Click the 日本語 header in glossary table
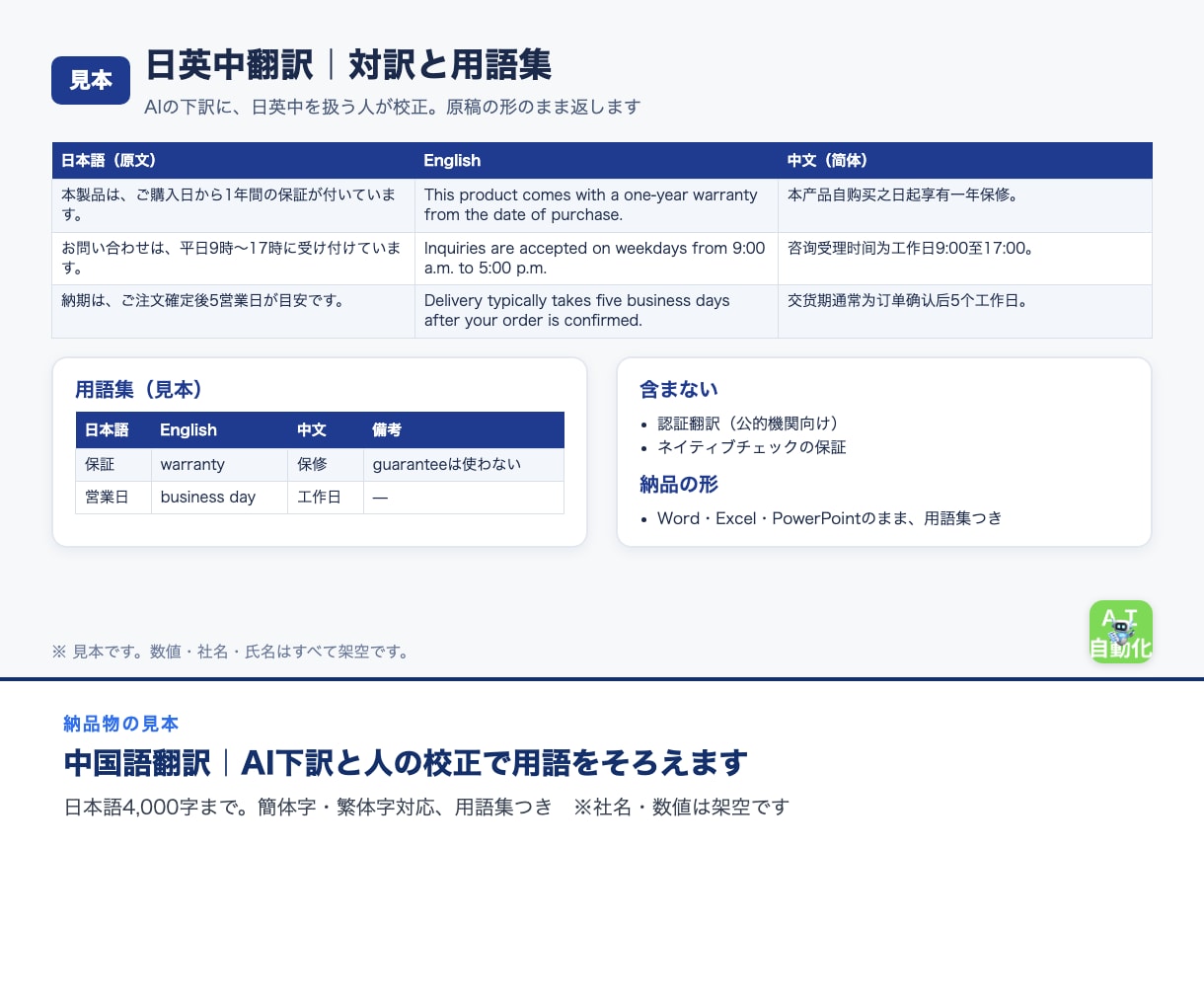This screenshot has width=1204, height=1003. pyautogui.click(x=113, y=430)
